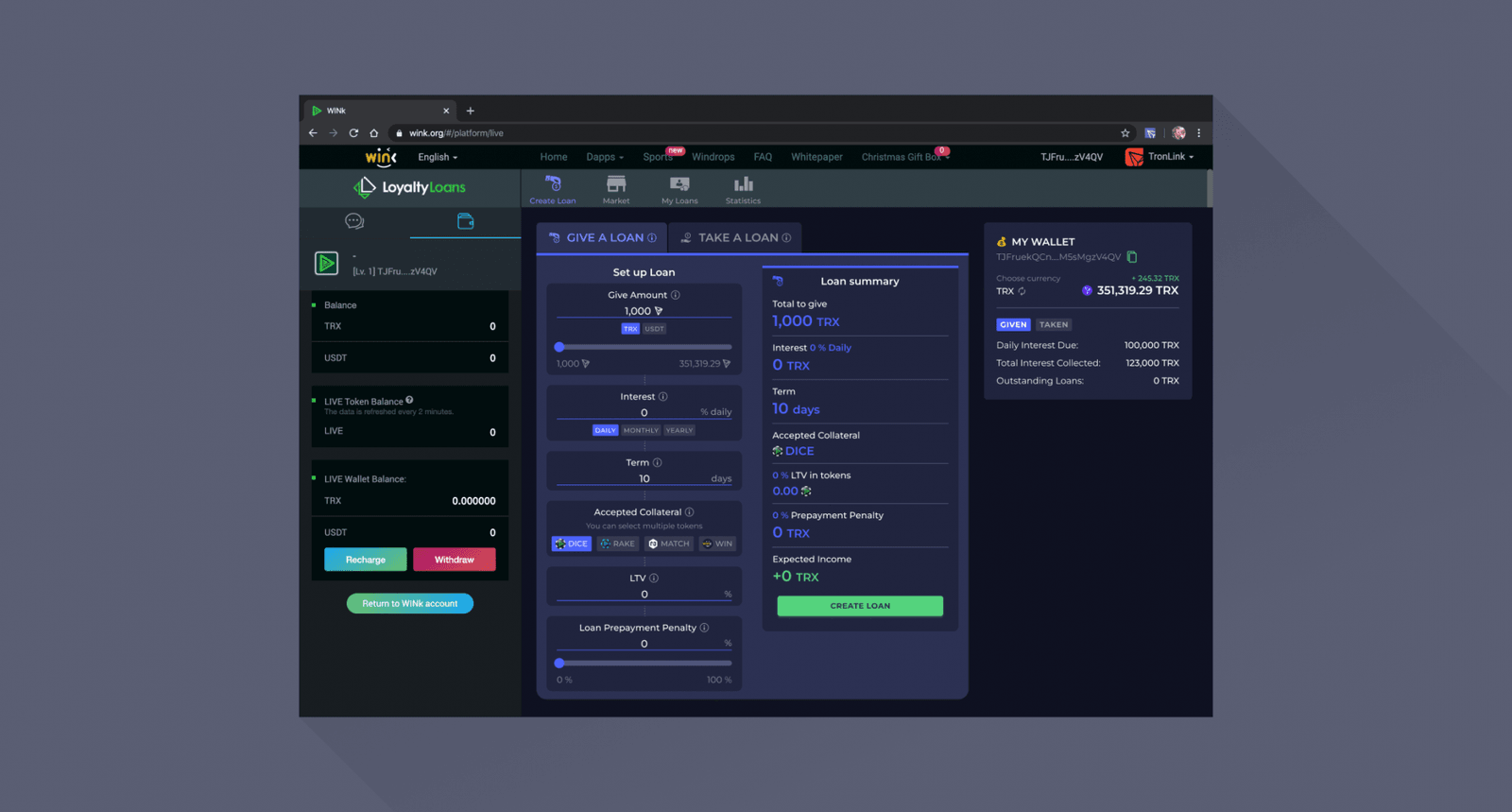Screen dimensions: 1512x812
Task: Toggle WIN collateral token
Action: pyautogui.click(x=717, y=544)
